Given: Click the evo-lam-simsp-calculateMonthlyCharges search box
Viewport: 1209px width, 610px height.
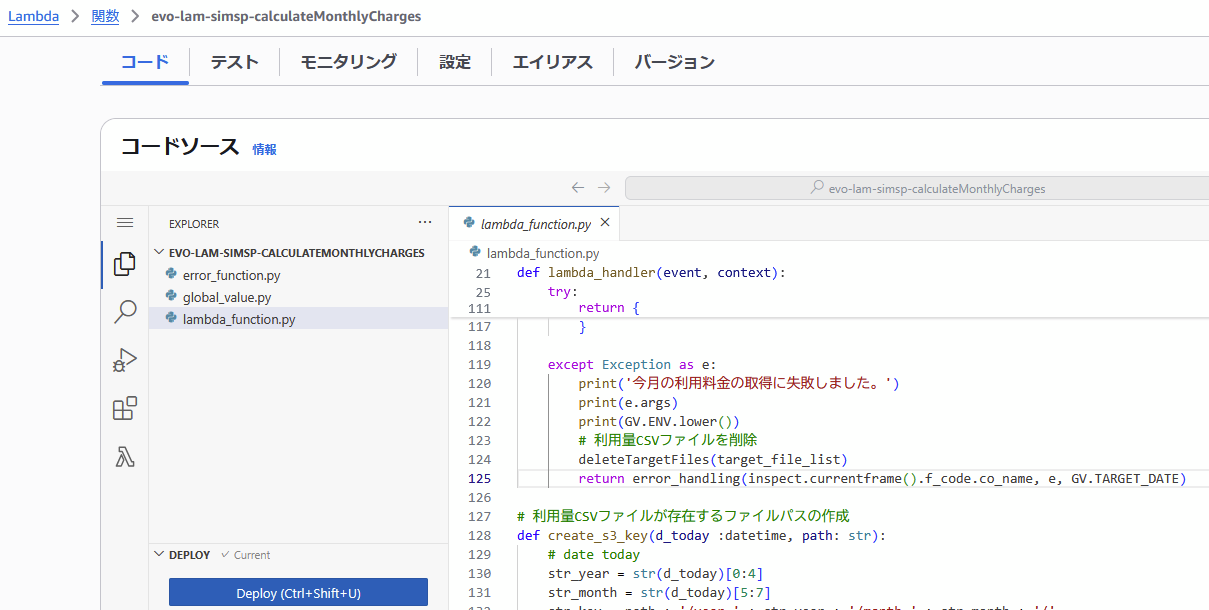Looking at the screenshot, I should coord(916,188).
